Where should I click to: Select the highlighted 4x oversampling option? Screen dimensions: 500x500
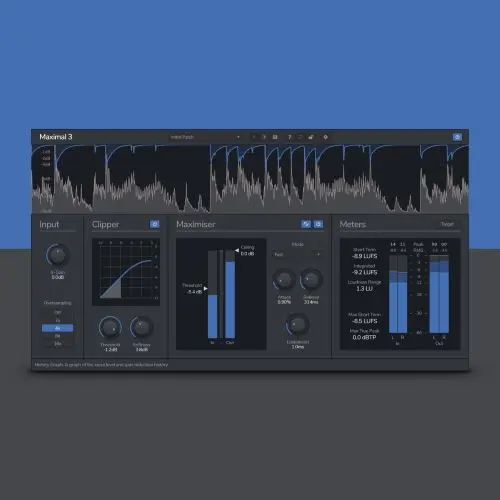58,328
